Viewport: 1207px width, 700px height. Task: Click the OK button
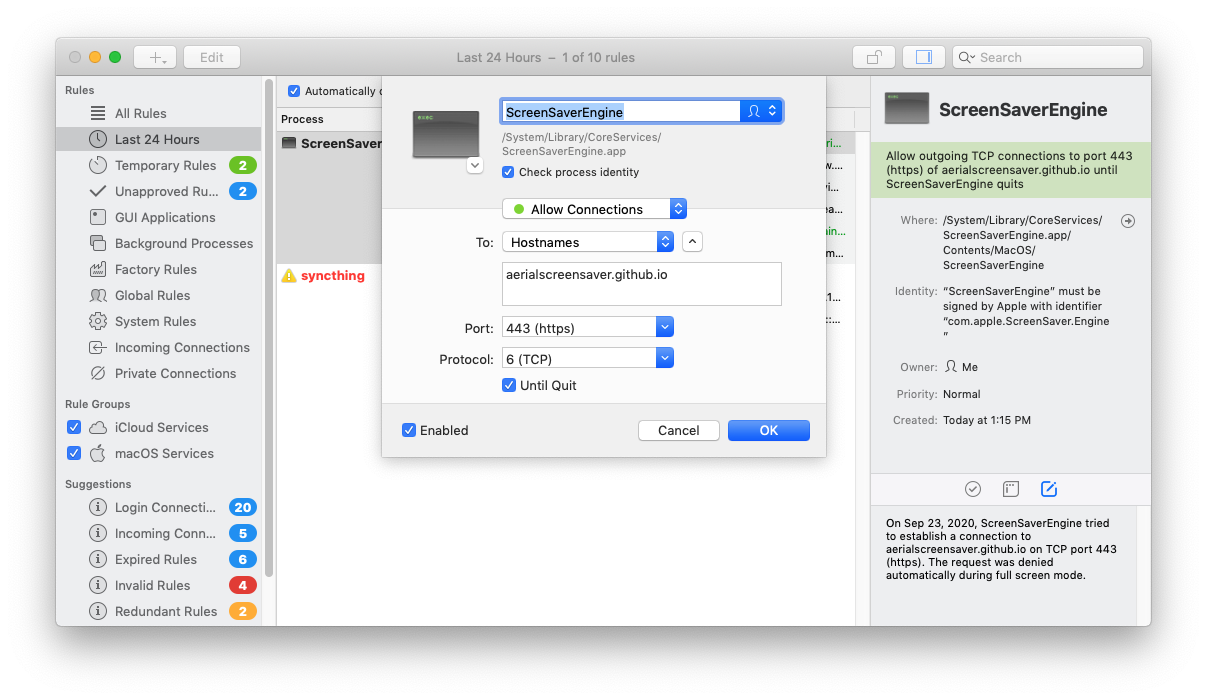pyautogui.click(x=769, y=430)
